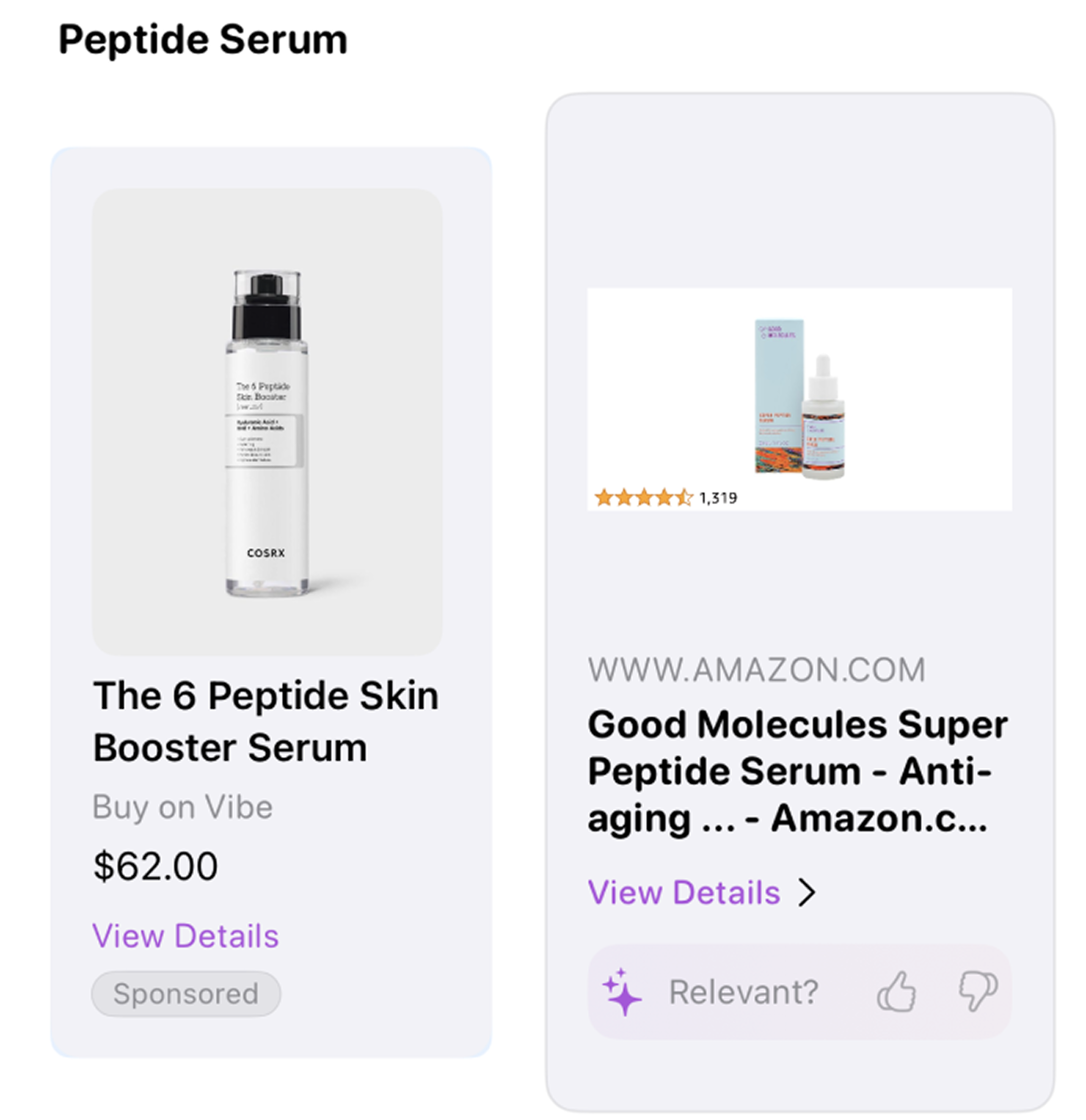Viewport: 1086px width, 1120px height.
Task: Click the purple sparkle icon
Action: [x=622, y=992]
